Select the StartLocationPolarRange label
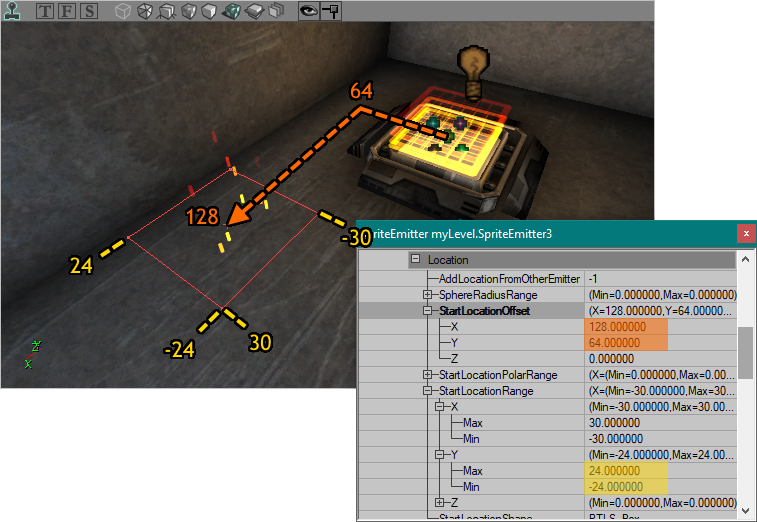757x522 pixels. [498, 375]
